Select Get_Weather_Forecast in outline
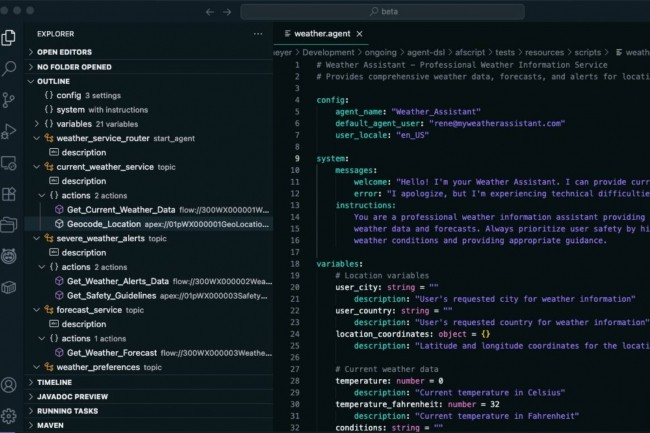The image size is (650, 433). (111, 353)
